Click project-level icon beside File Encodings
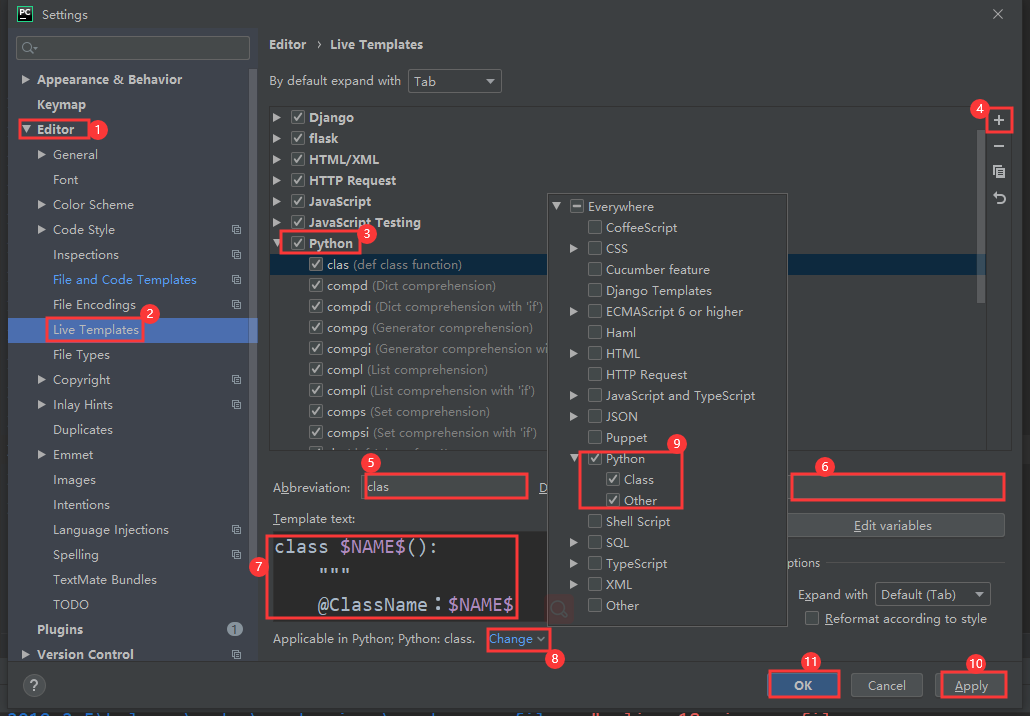Image resolution: width=1030 pixels, height=716 pixels. [x=236, y=304]
